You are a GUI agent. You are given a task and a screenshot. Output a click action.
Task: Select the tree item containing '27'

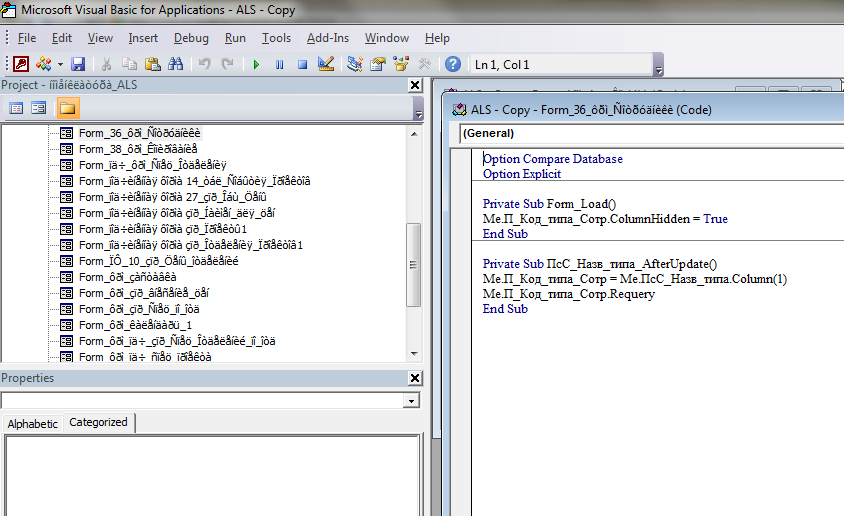[x=172, y=197]
